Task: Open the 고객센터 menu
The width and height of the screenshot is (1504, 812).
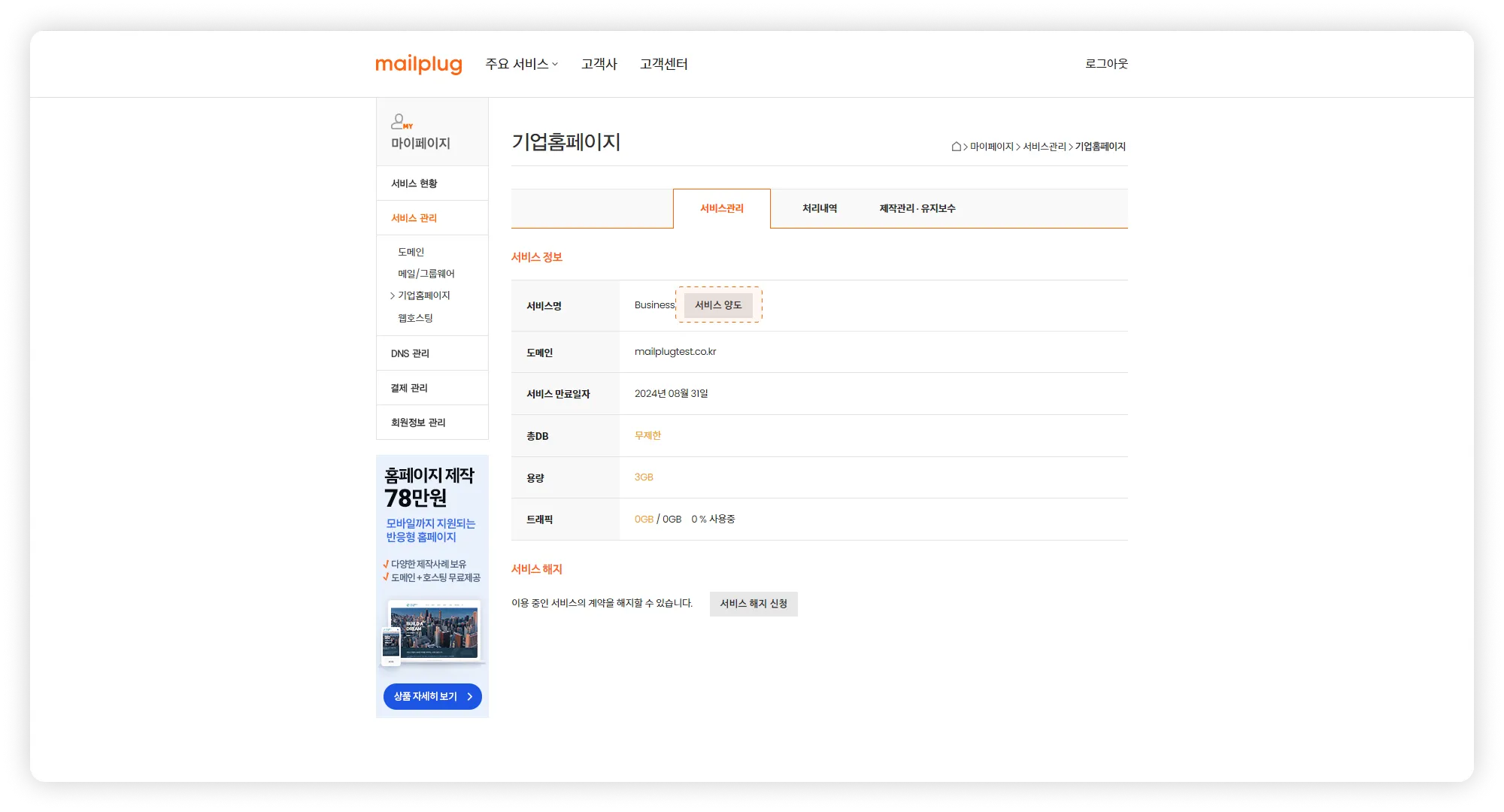Action: pyautogui.click(x=663, y=65)
